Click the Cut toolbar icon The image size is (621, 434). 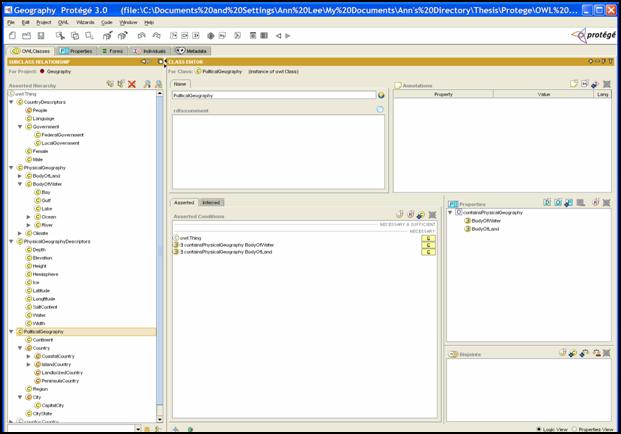tap(60, 36)
